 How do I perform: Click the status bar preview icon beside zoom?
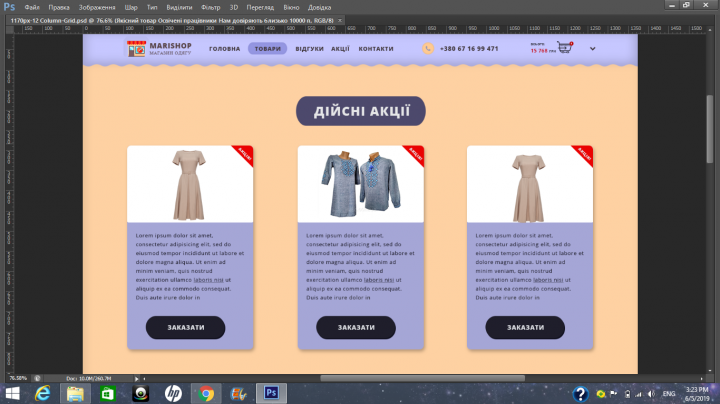pos(37,378)
